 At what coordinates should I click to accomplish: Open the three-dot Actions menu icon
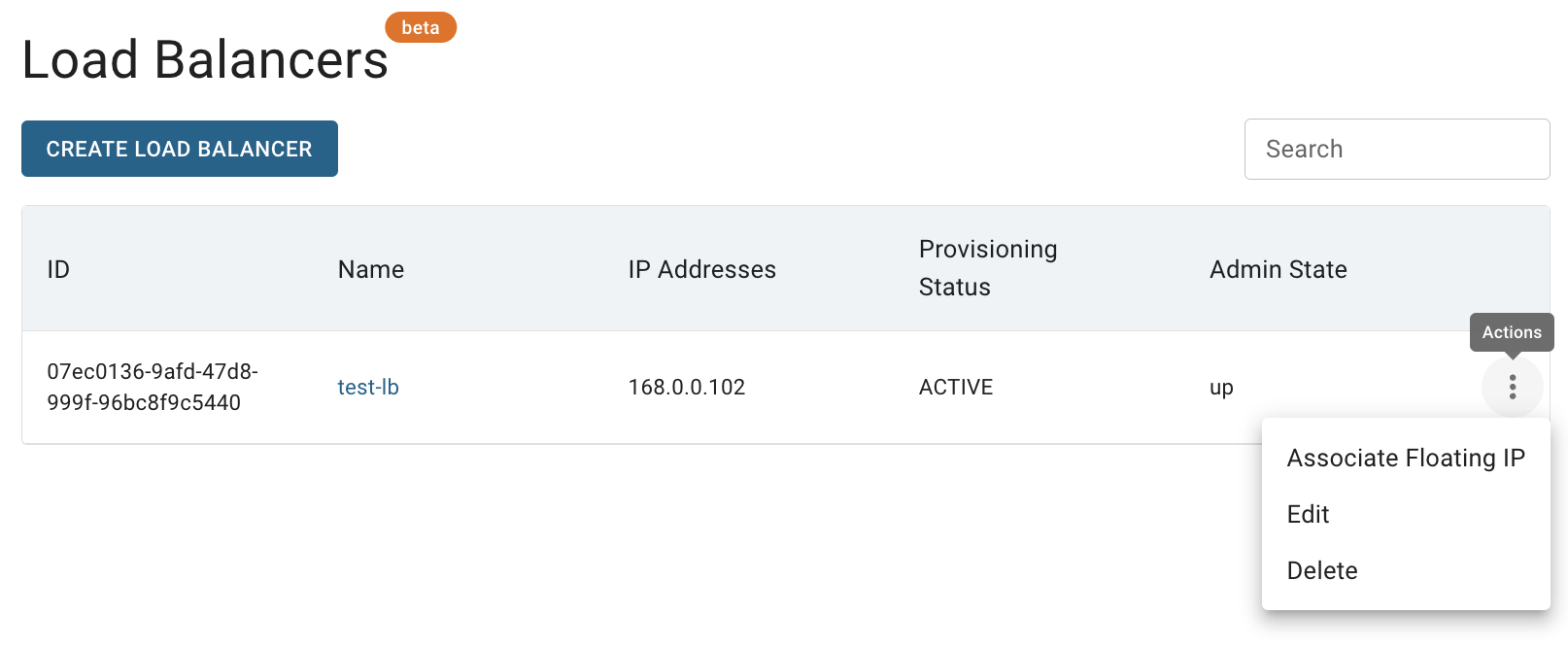1512,387
